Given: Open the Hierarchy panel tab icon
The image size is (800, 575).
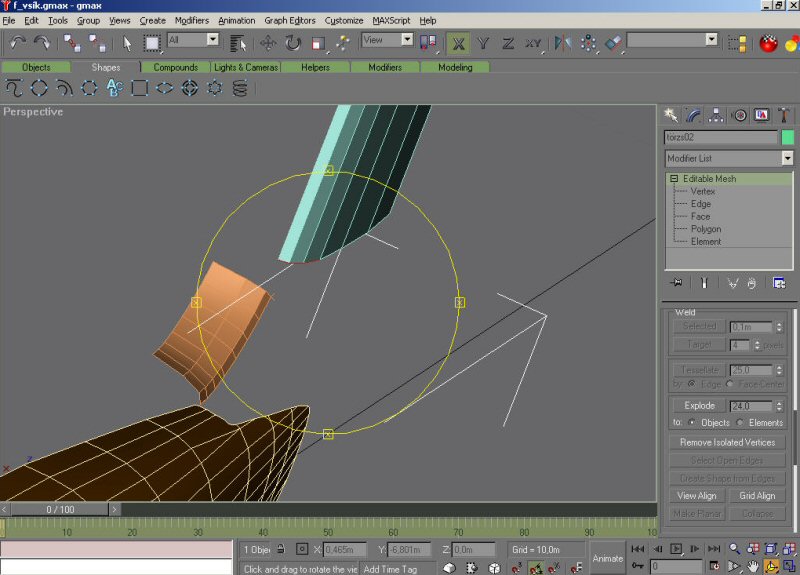Looking at the screenshot, I should [x=716, y=116].
